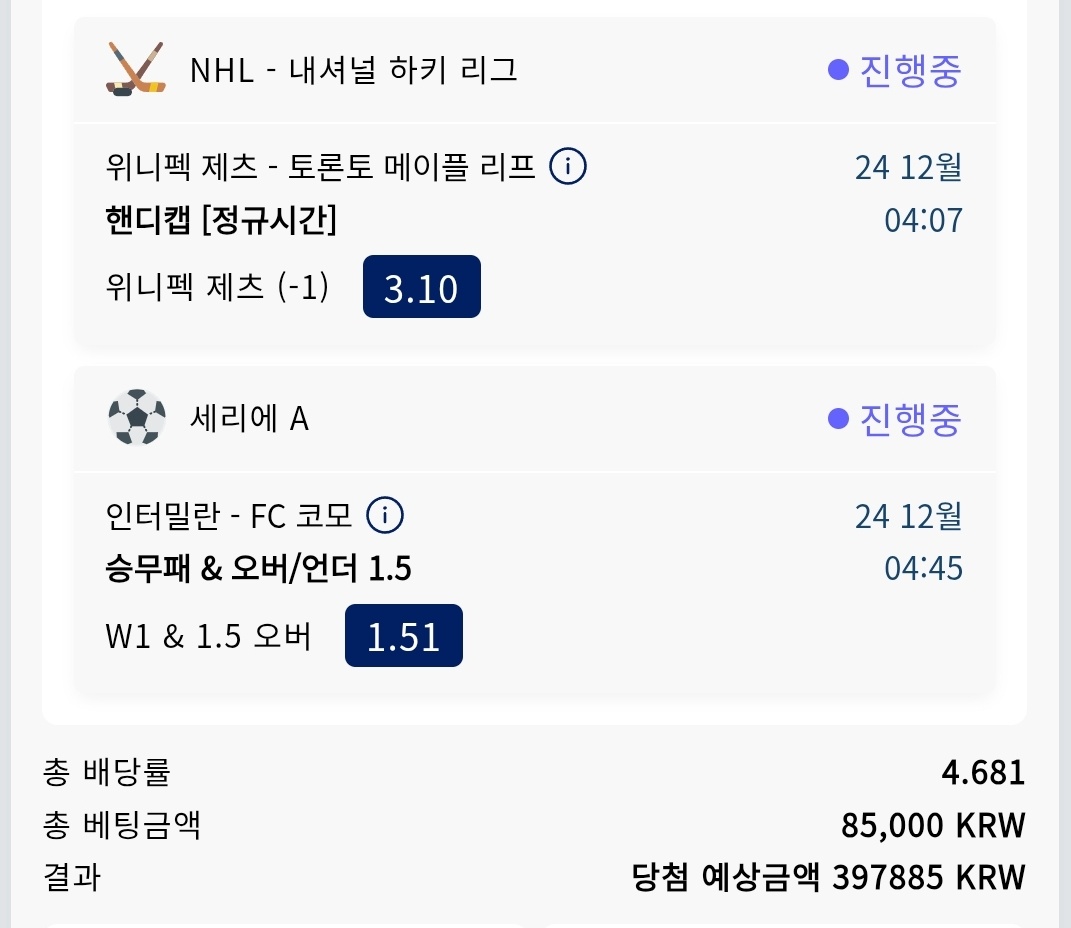
Task: Click the 진행중 status dot for NHL
Action: (x=838, y=69)
